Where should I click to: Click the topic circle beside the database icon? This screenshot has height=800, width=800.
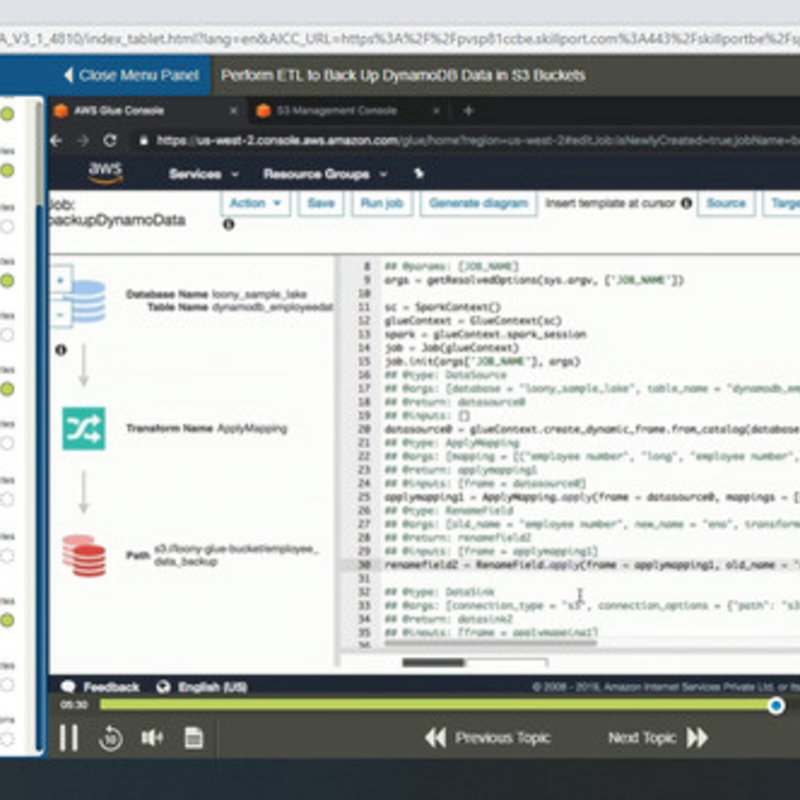7,281
